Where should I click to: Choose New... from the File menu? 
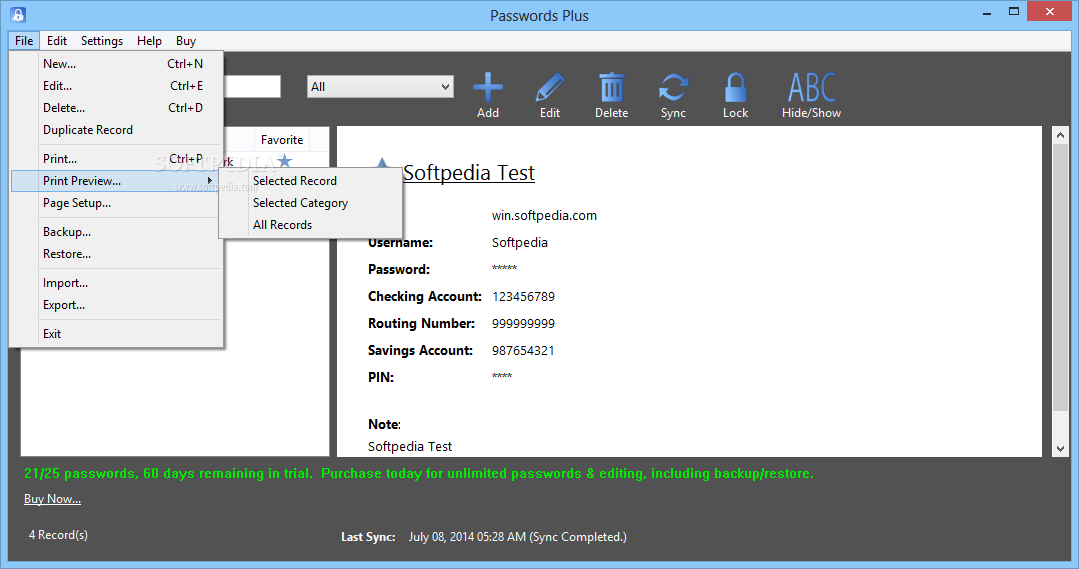(117, 64)
